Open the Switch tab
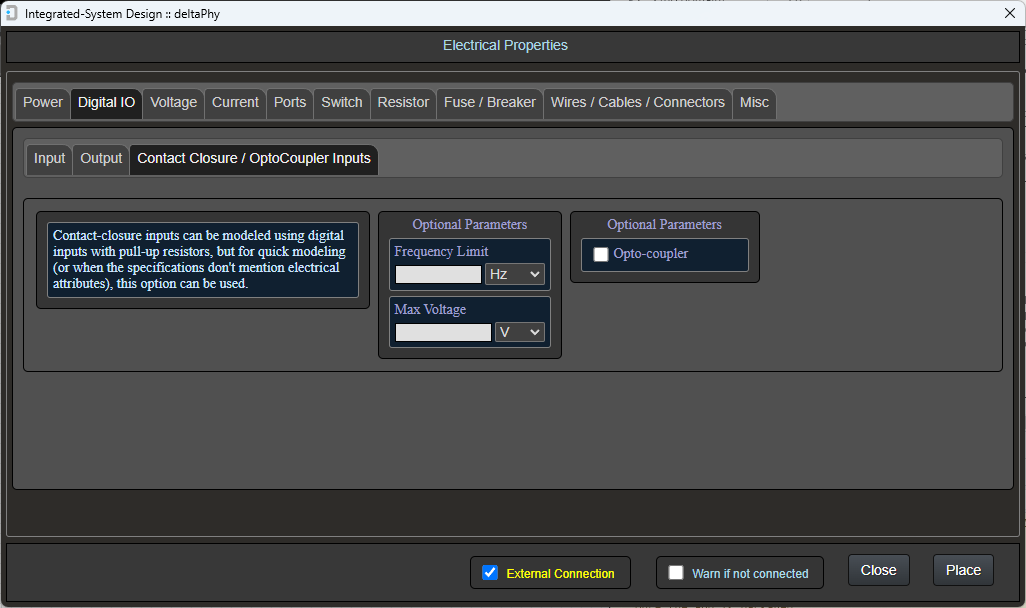Viewport: 1026px width, 608px height. tap(341, 103)
